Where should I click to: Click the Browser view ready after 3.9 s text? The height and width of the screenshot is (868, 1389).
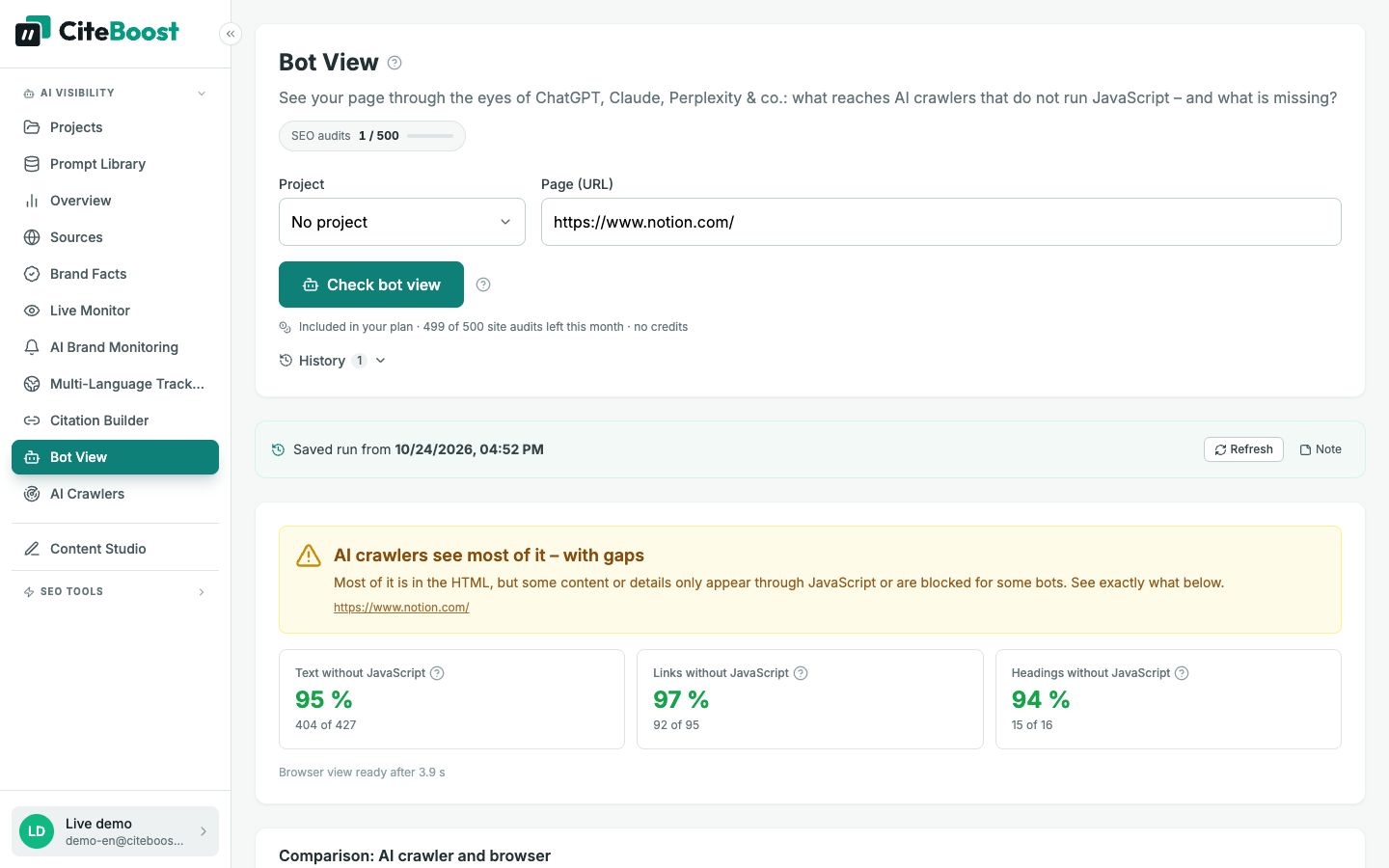(x=362, y=773)
